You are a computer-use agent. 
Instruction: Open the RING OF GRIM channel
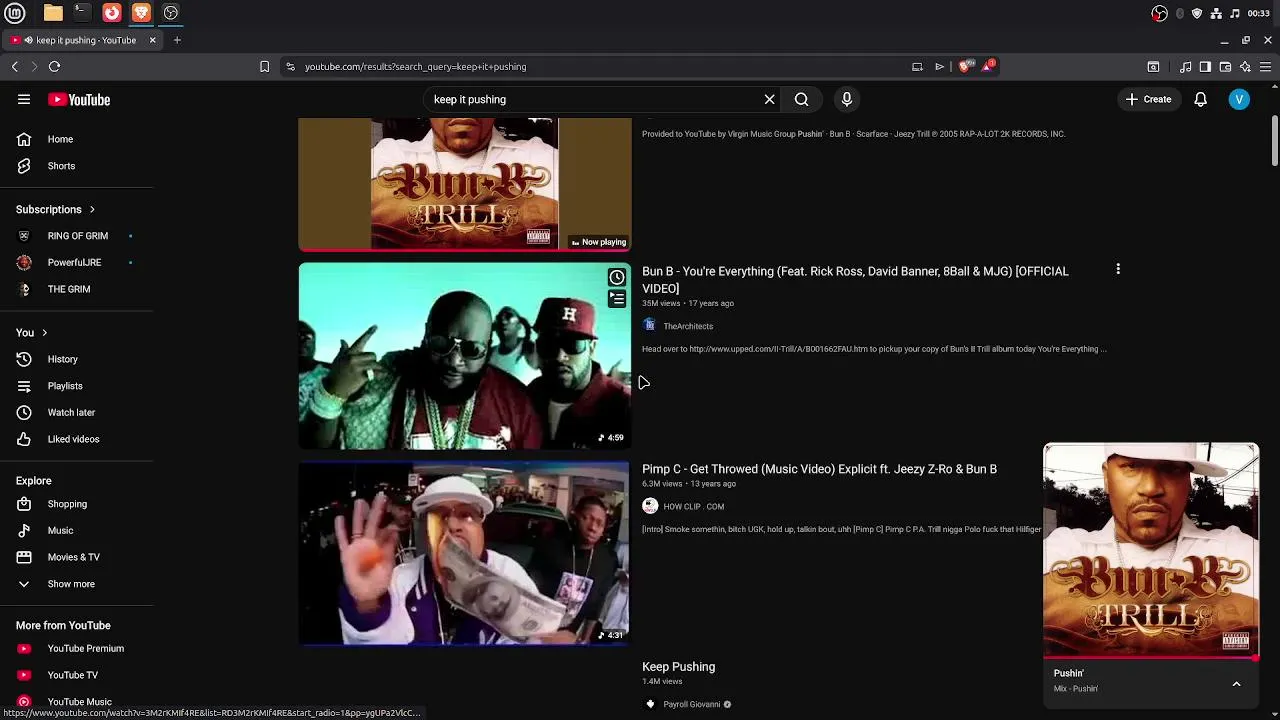78,236
